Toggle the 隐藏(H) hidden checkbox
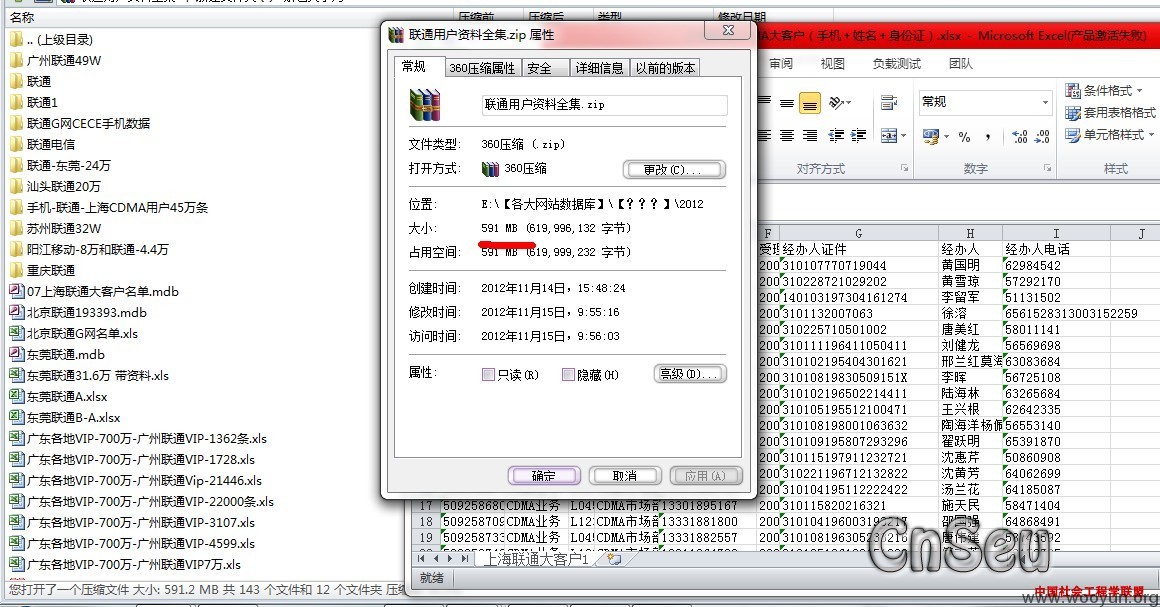This screenshot has height=607, width=1160. pos(568,375)
